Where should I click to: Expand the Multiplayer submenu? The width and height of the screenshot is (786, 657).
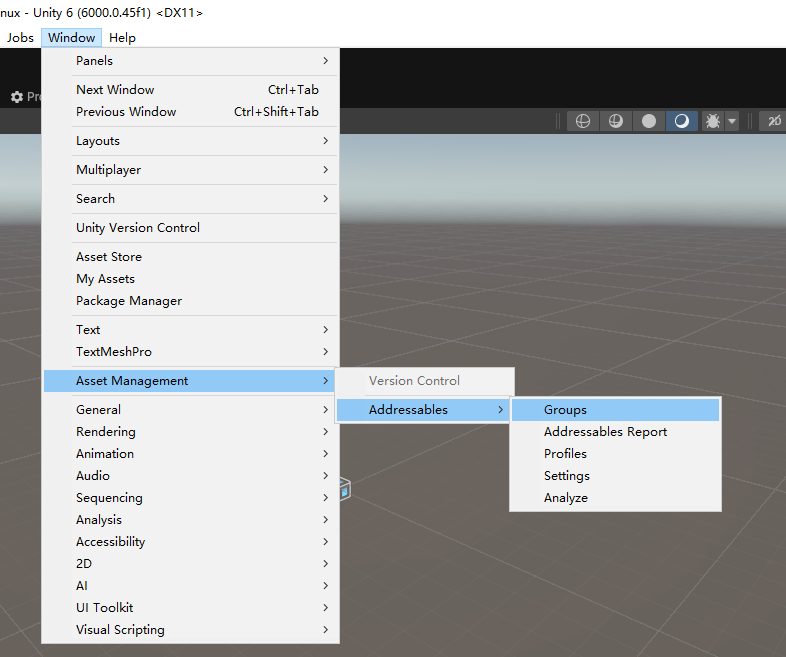coord(190,170)
